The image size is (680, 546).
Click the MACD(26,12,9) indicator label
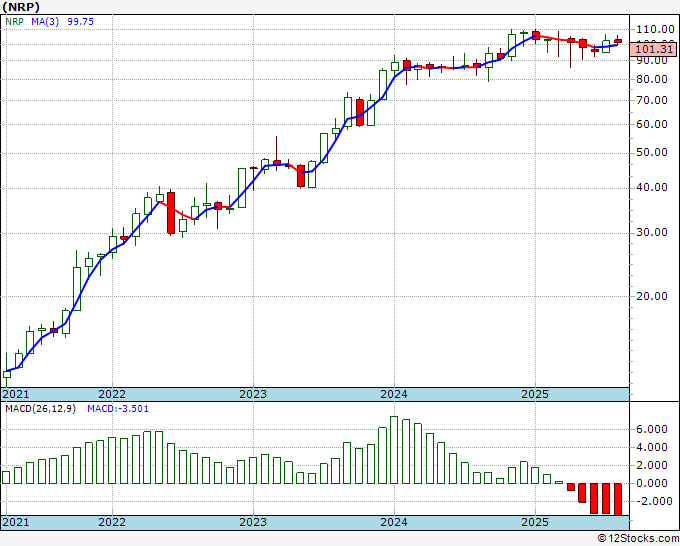coord(40,409)
